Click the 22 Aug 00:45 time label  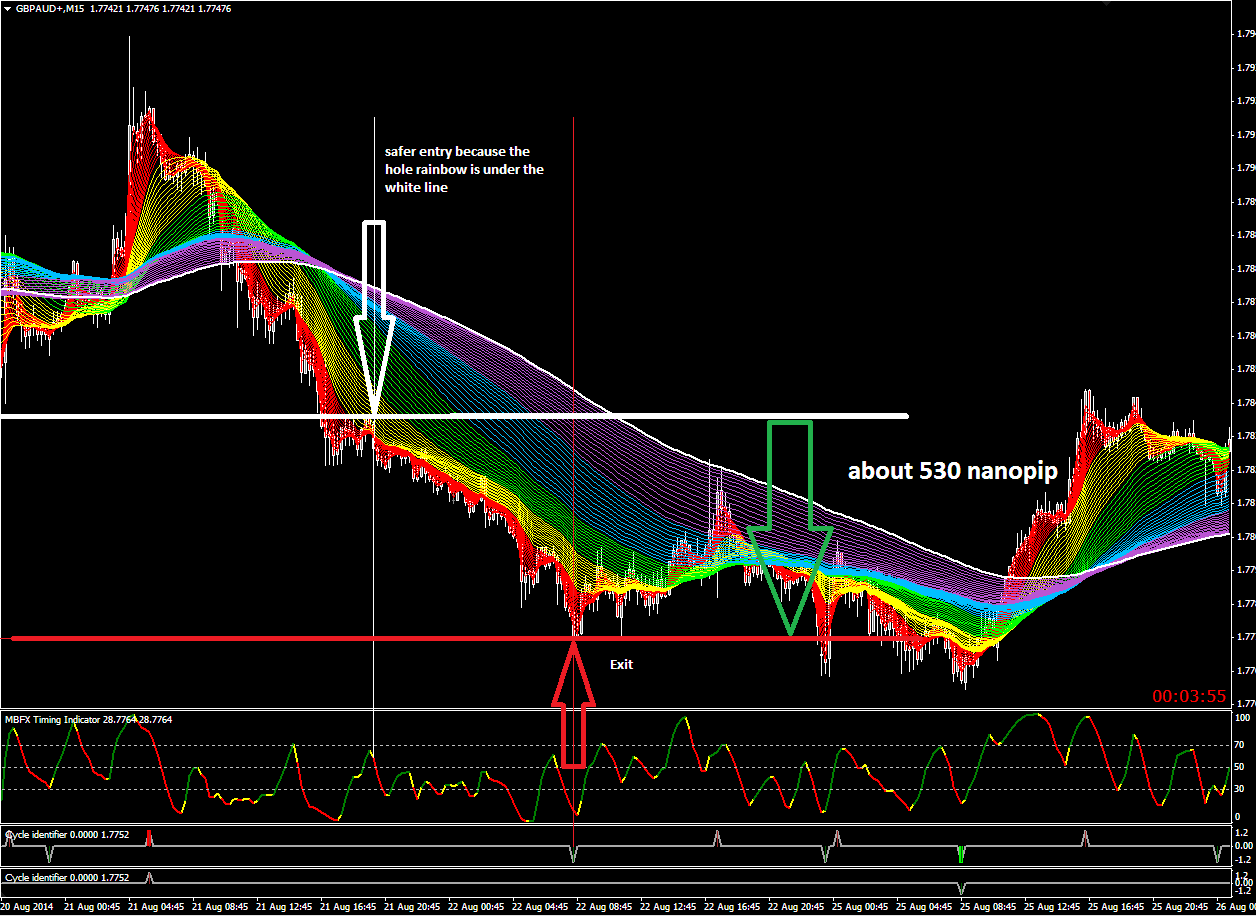(x=476, y=907)
